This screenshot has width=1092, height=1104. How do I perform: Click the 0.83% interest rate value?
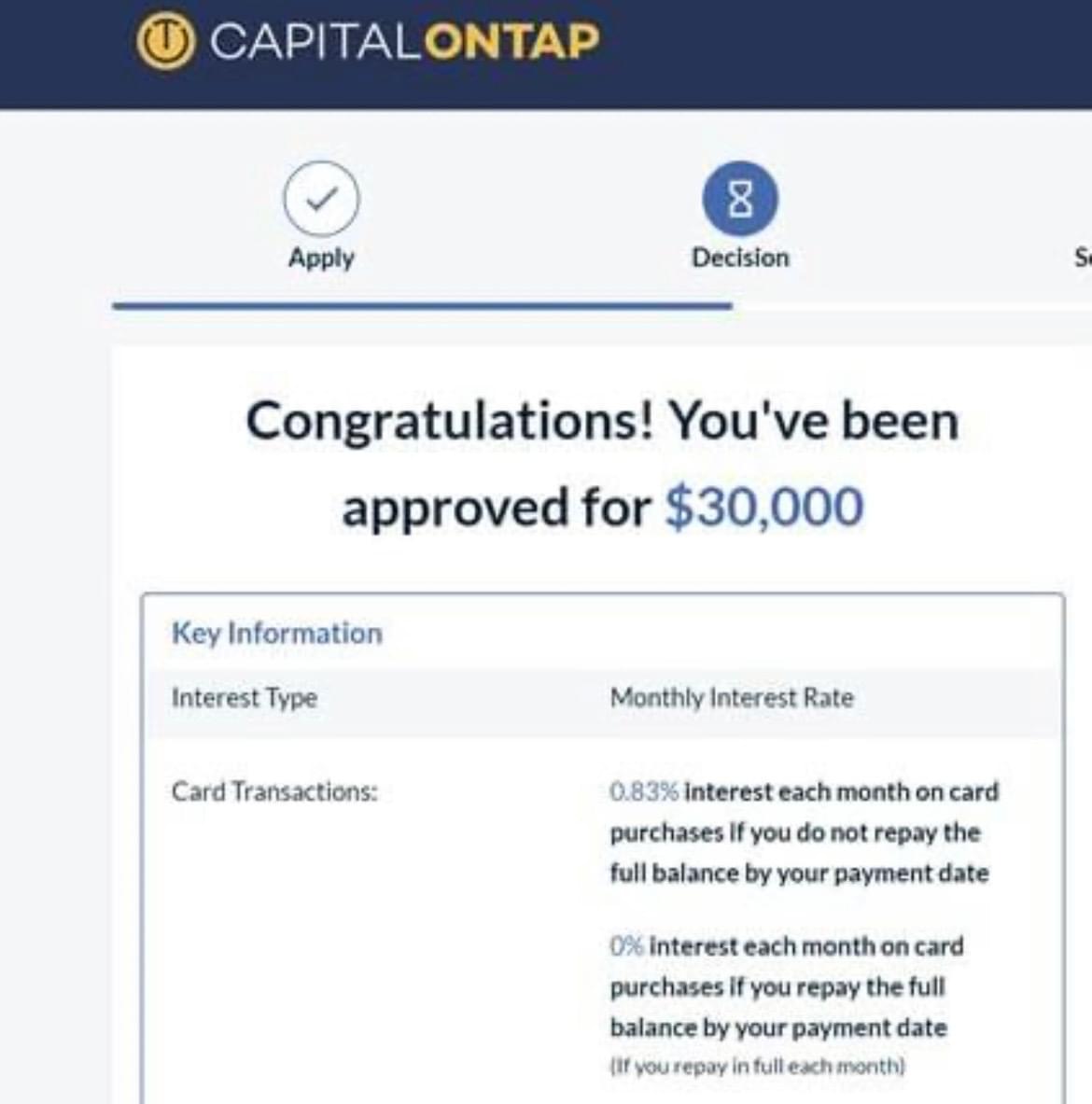[x=644, y=791]
